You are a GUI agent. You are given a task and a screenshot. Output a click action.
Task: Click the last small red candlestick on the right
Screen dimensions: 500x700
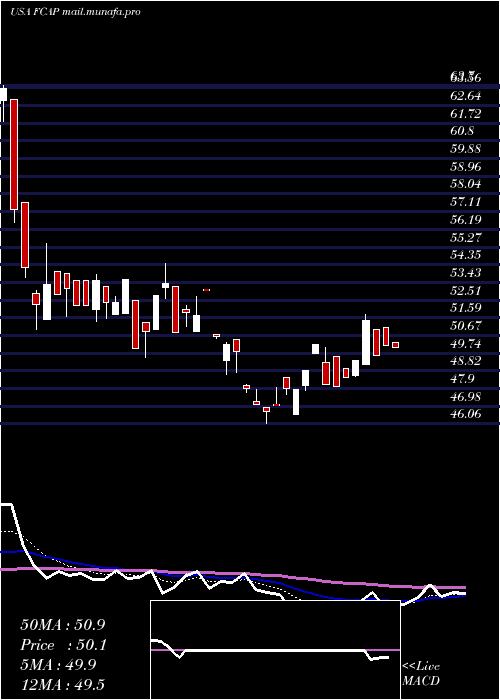pos(395,345)
